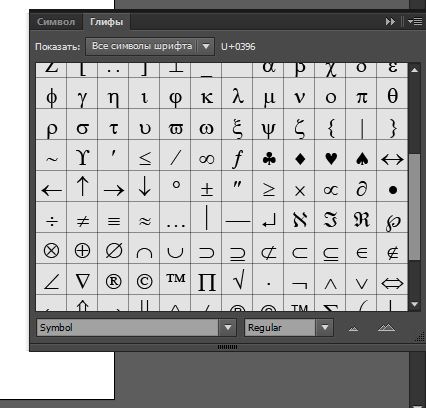Click the glyph grid scroll-down arrow
Screen dimensions: 426x408
point(415,304)
